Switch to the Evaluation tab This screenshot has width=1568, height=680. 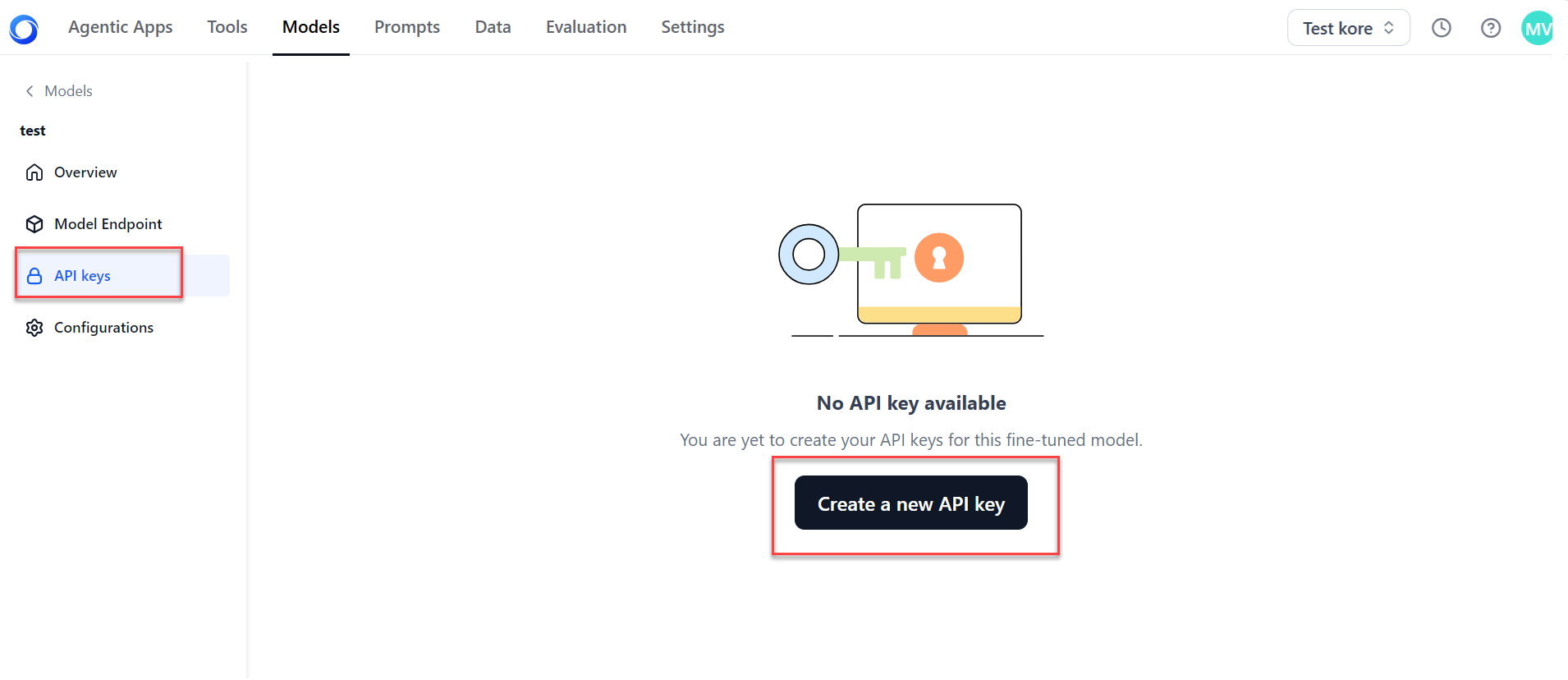coord(585,26)
